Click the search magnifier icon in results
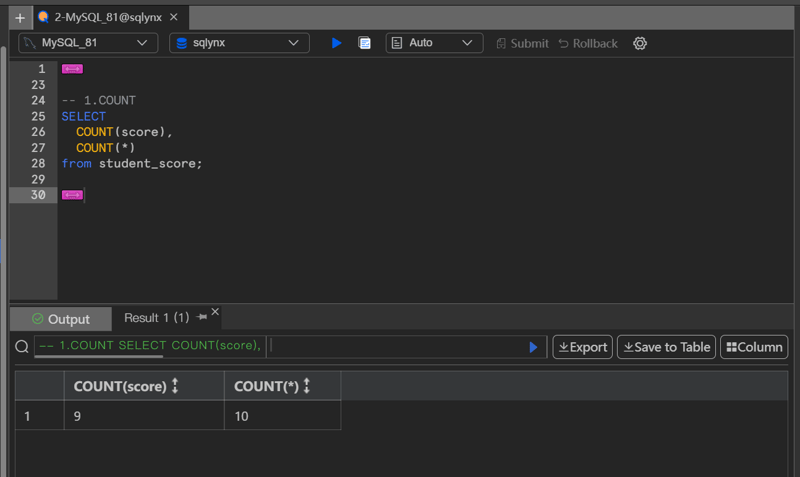Screen dimensions: 800x477 [22, 347]
